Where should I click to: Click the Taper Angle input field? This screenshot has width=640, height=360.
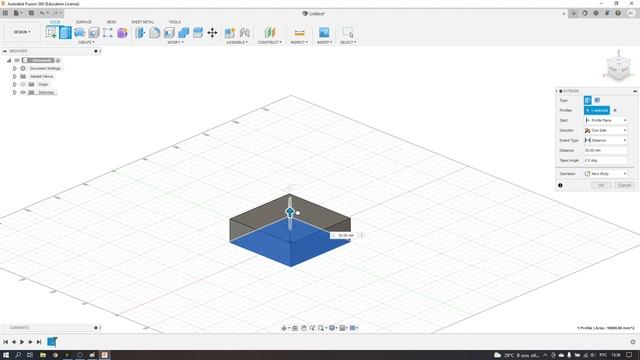[605, 160]
